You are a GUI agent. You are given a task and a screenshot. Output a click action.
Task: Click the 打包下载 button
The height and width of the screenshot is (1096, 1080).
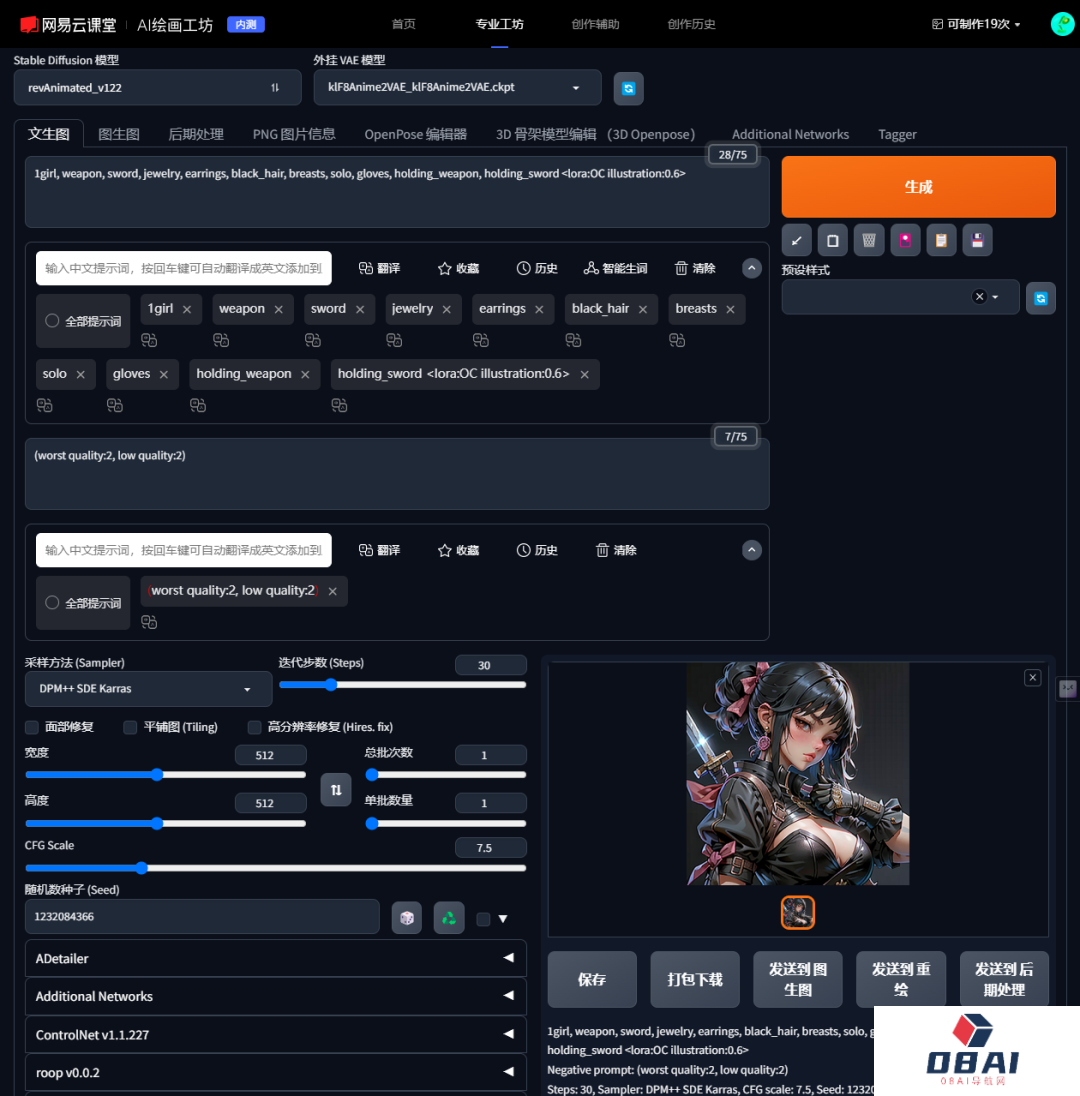(x=695, y=979)
